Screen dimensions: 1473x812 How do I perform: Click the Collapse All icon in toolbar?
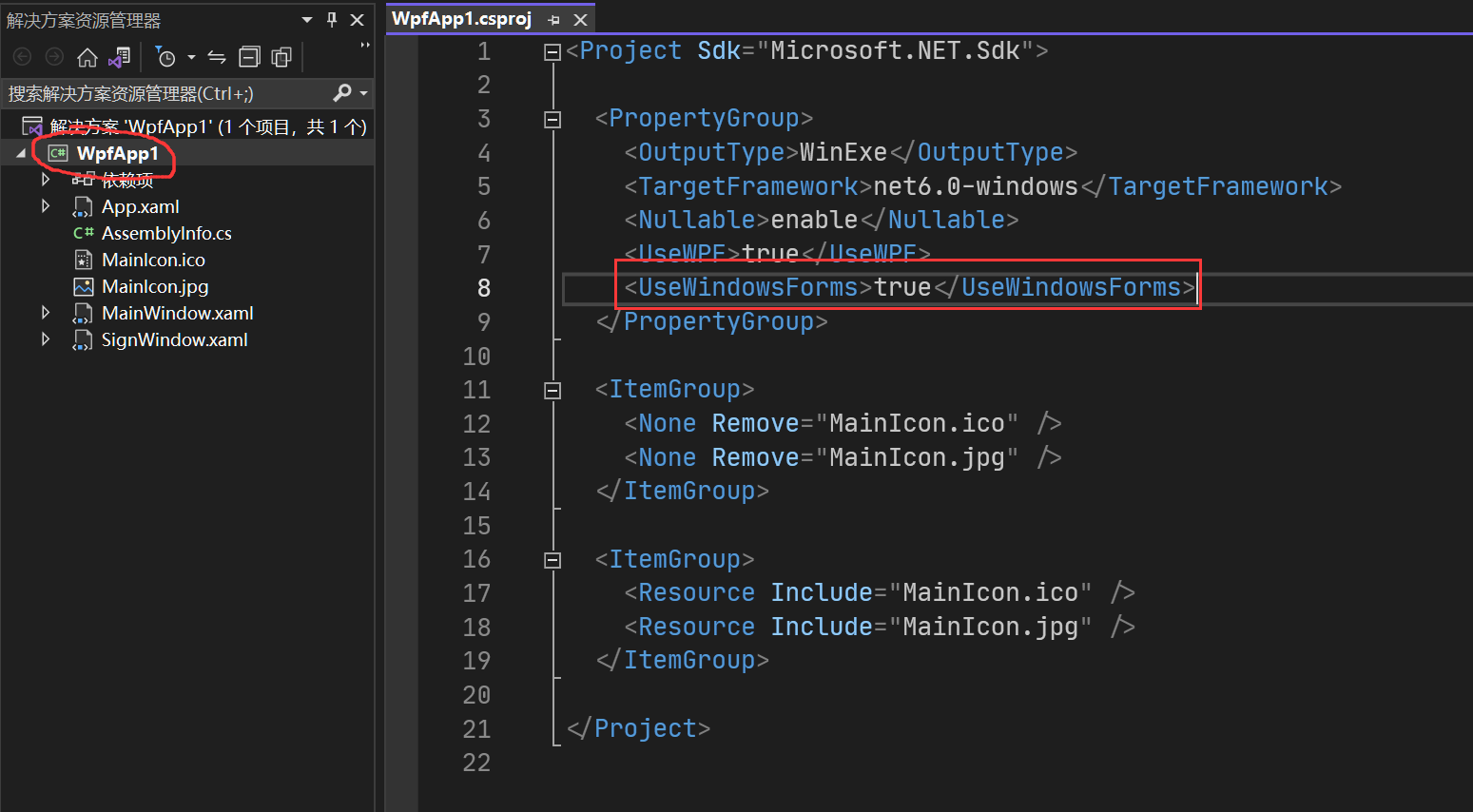(x=249, y=58)
